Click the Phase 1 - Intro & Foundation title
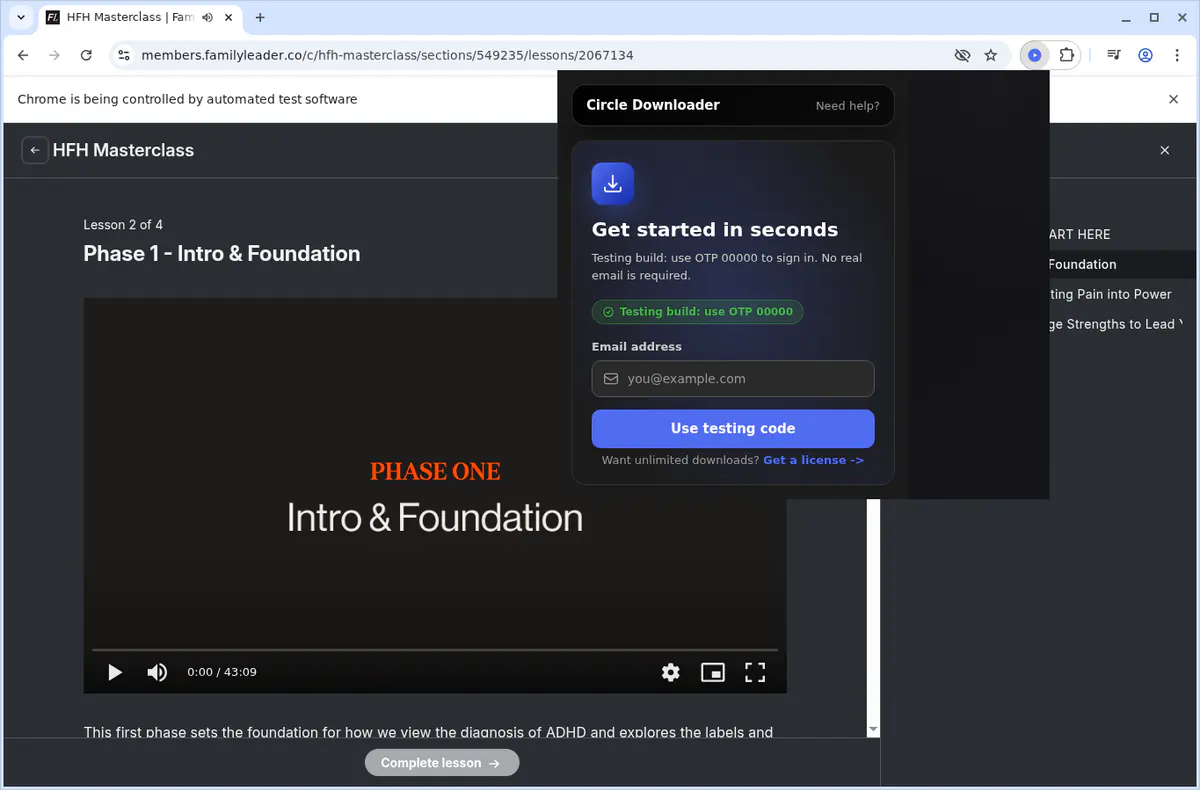The height and width of the screenshot is (790, 1200). pos(222,254)
